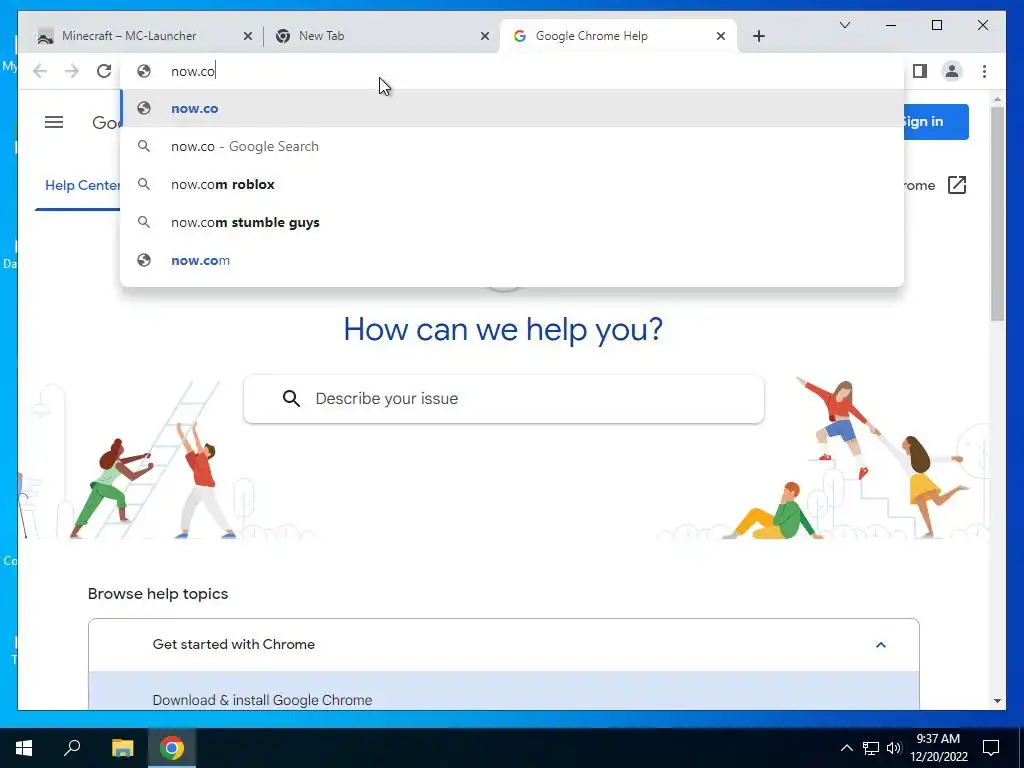
Task: Close the Google Chrome Help tab
Action: click(x=721, y=37)
